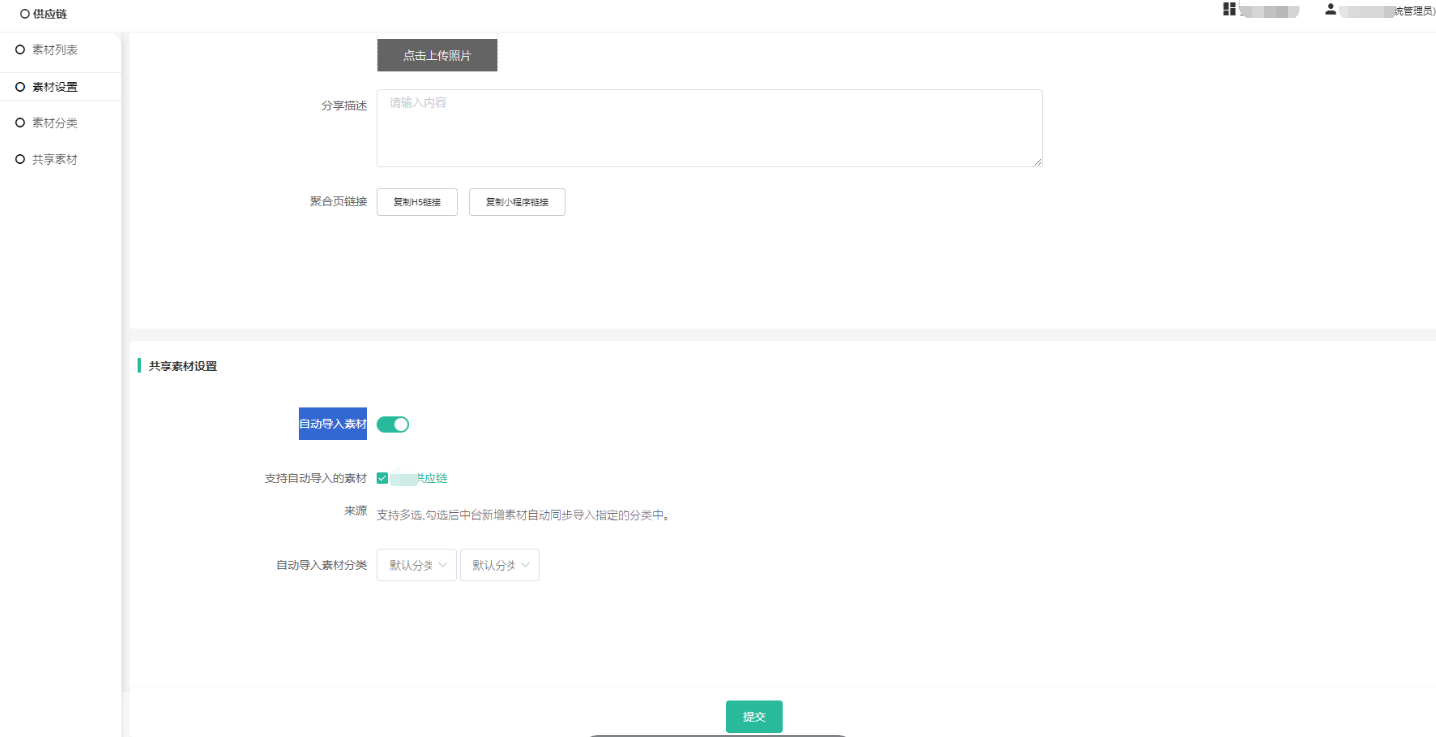The height and width of the screenshot is (737, 1436).
Task: Toggle the 自动导入素材 switch off
Action: pos(393,424)
